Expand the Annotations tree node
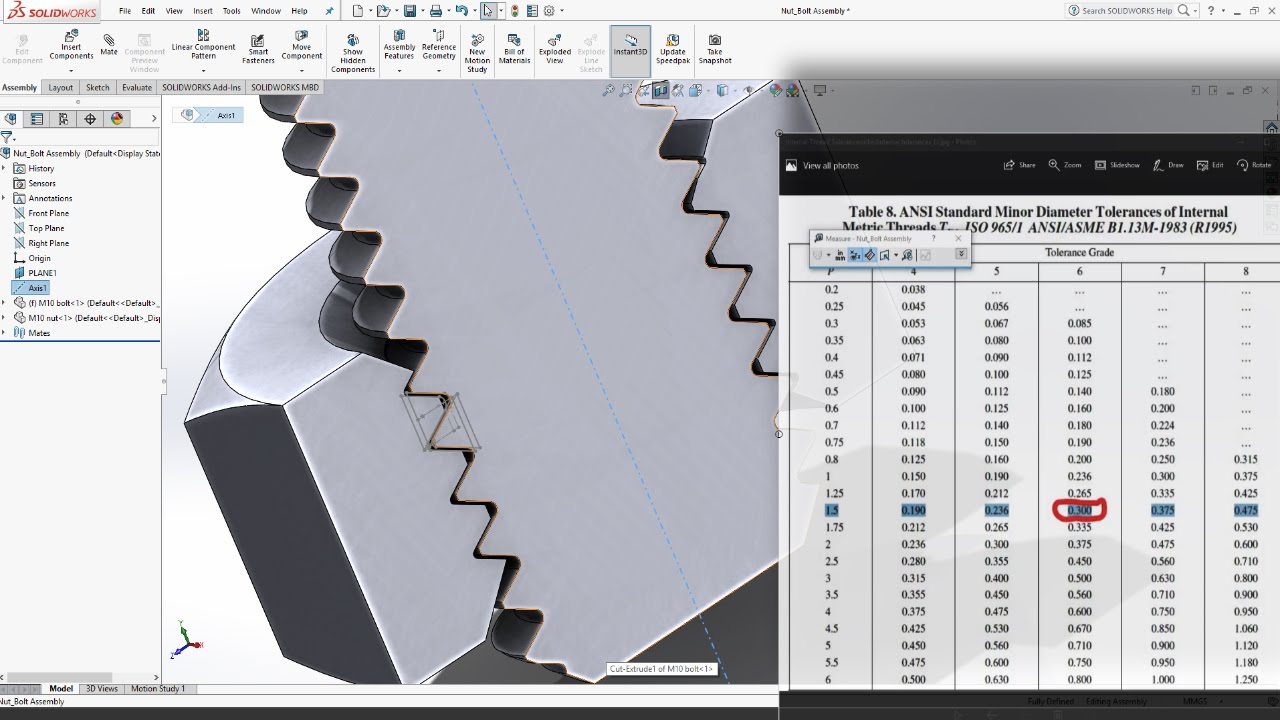Viewport: 1280px width, 720px height. (x=4, y=198)
